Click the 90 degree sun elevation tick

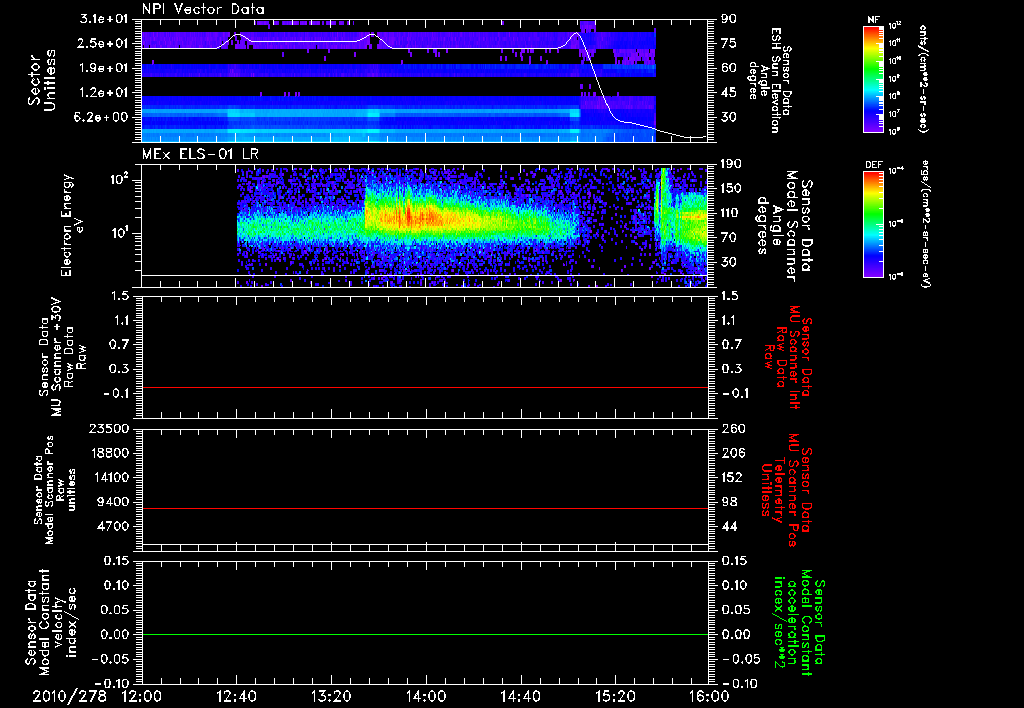(729, 19)
